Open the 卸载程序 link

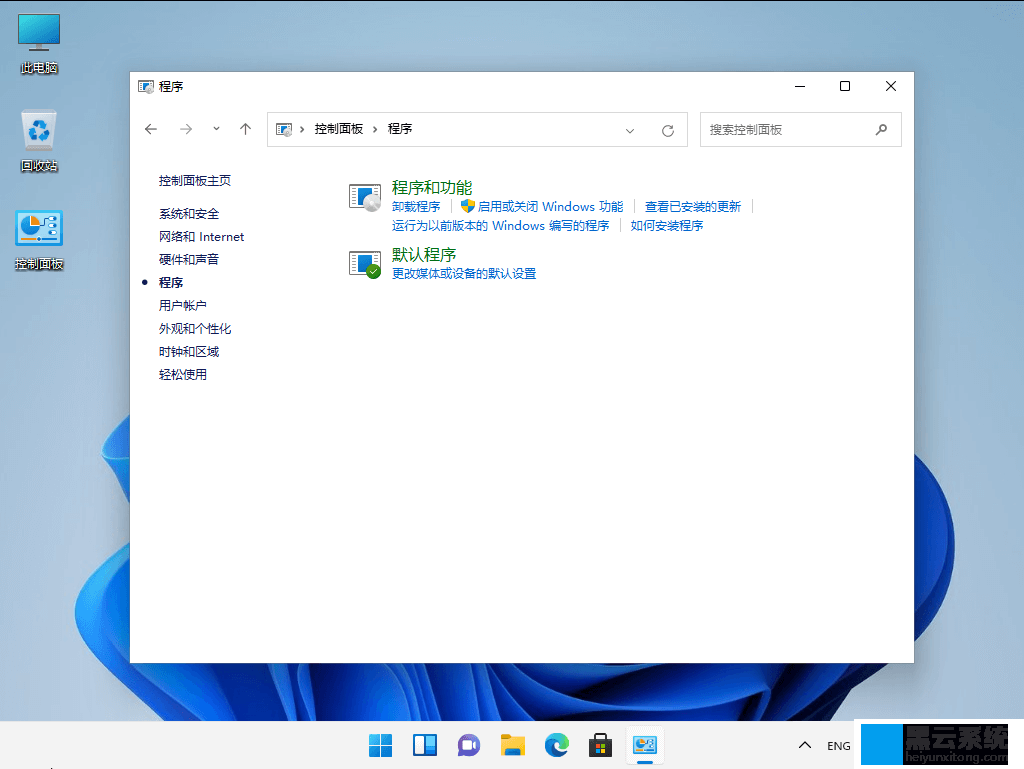click(x=416, y=206)
